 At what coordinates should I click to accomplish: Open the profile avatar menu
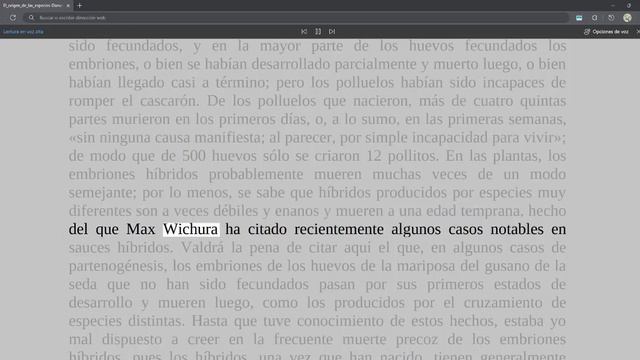(x=627, y=18)
